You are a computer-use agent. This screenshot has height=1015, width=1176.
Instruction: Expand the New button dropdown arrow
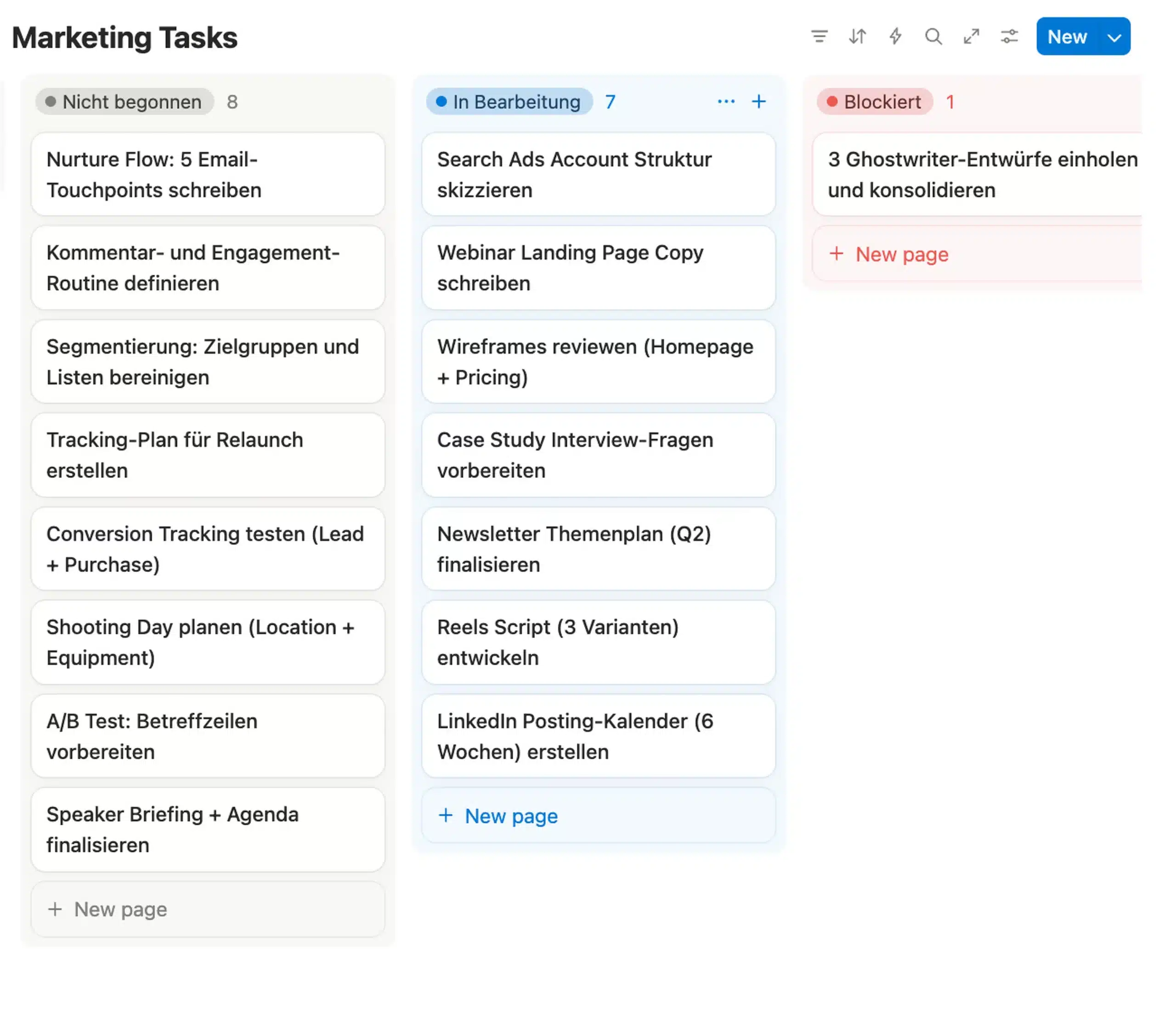(x=1114, y=38)
